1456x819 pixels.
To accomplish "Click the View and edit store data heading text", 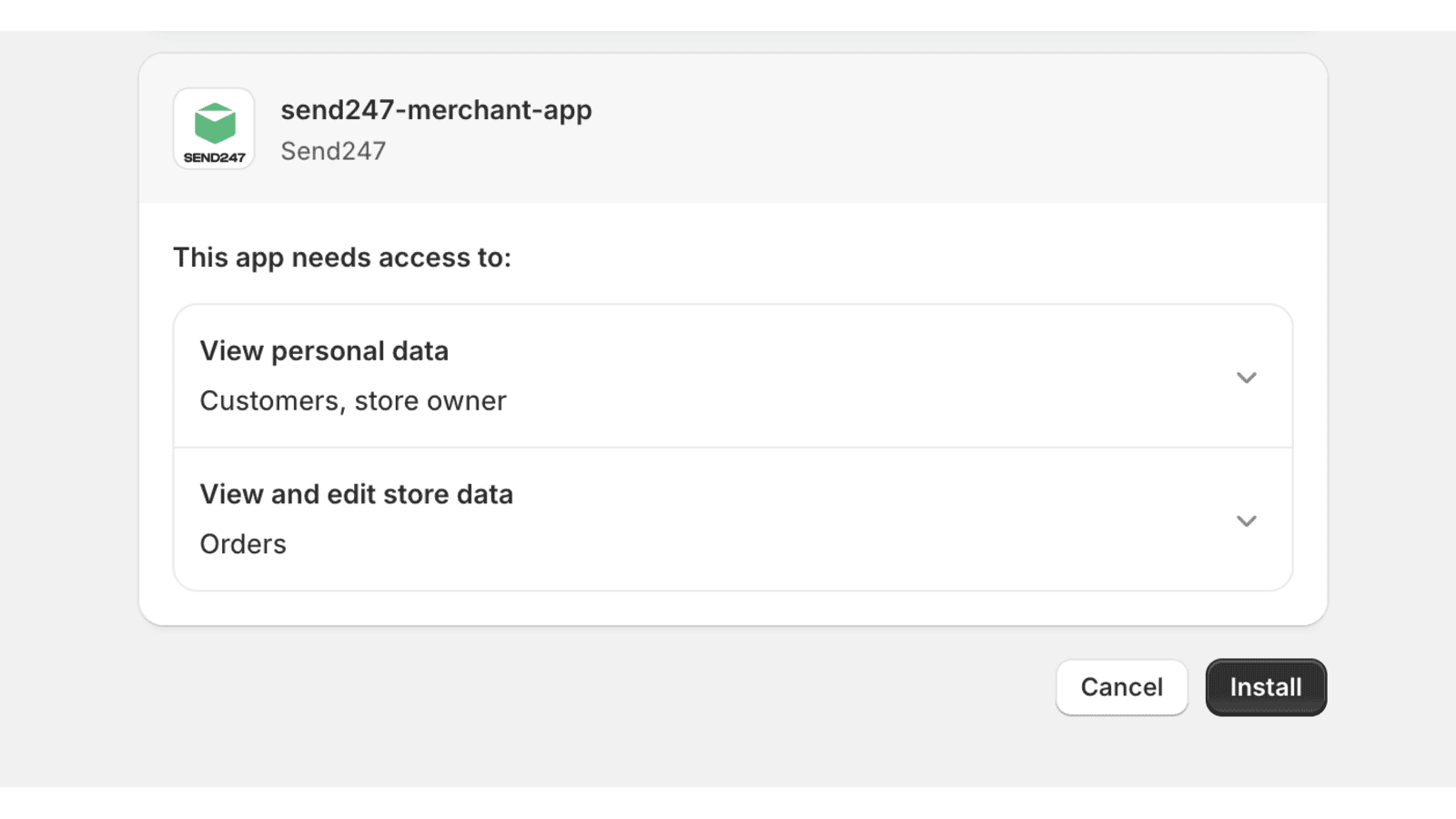I will coord(357,494).
